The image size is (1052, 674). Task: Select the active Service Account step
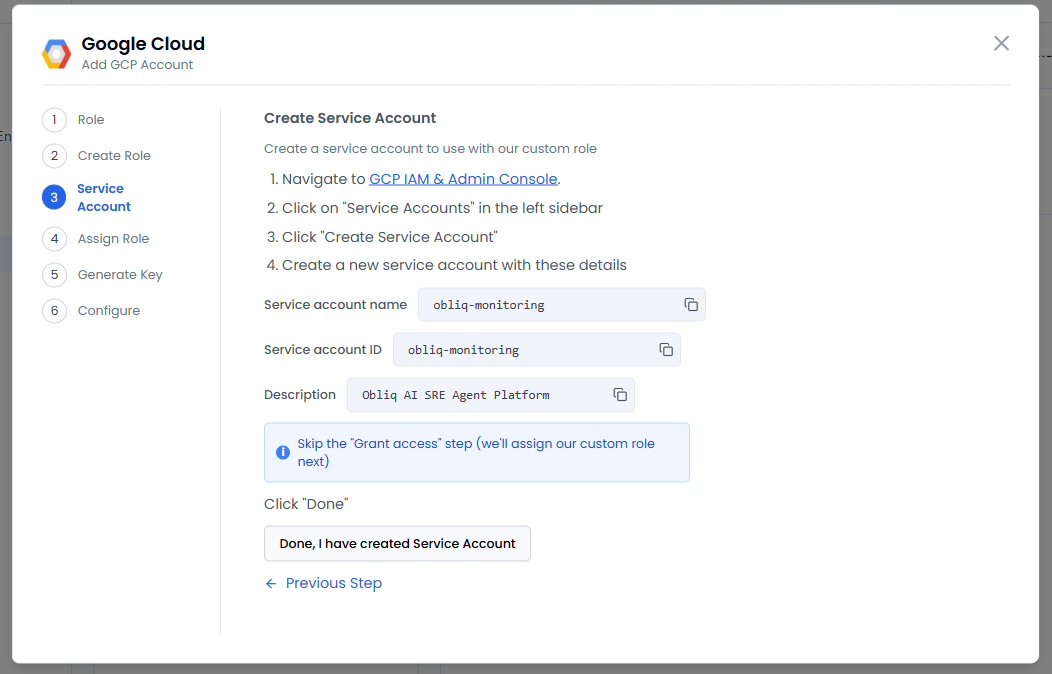[103, 197]
